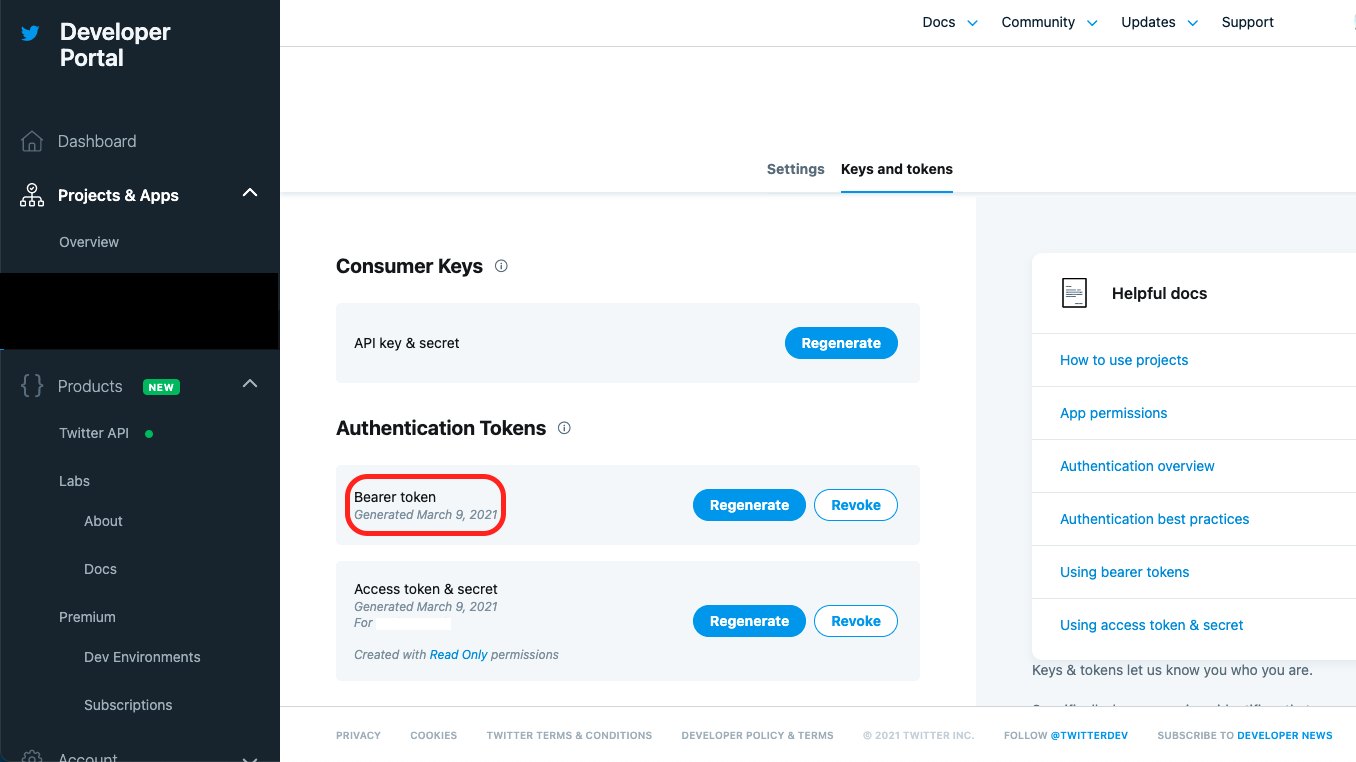Switch to the Settings tab
Screen dimensions: 1356x762
coord(795,169)
